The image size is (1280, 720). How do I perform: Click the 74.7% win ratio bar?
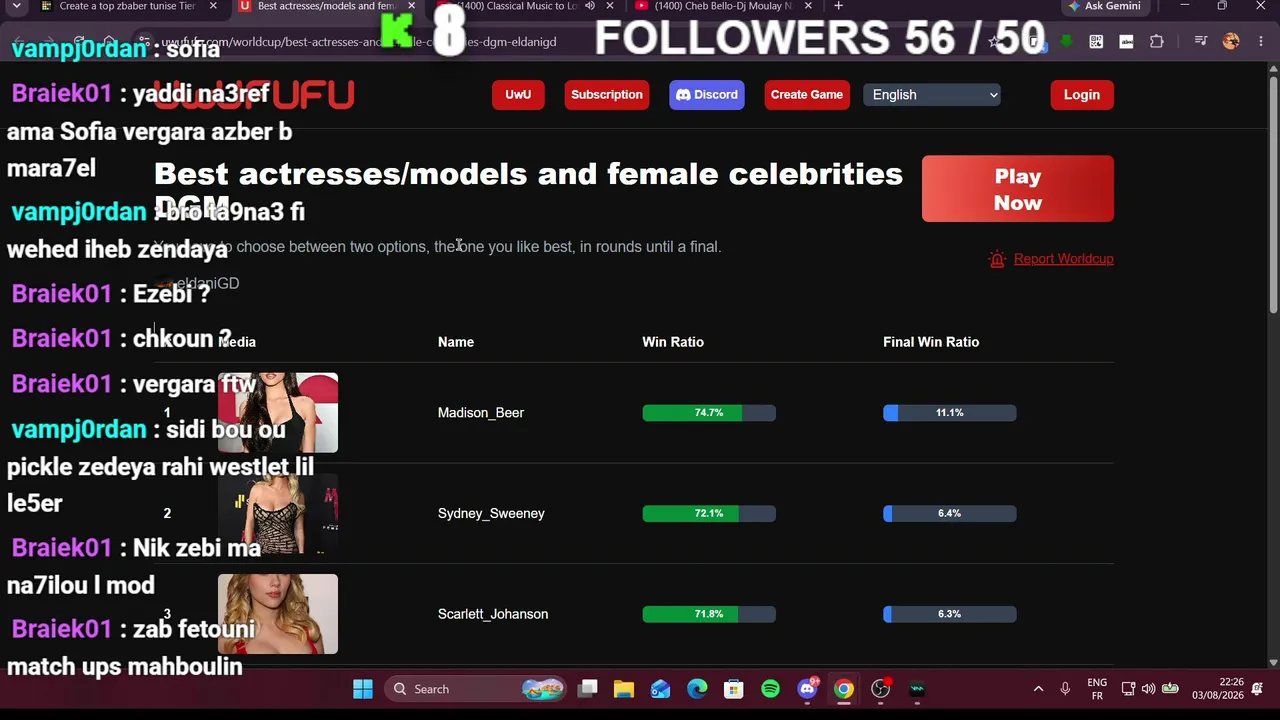coord(709,413)
